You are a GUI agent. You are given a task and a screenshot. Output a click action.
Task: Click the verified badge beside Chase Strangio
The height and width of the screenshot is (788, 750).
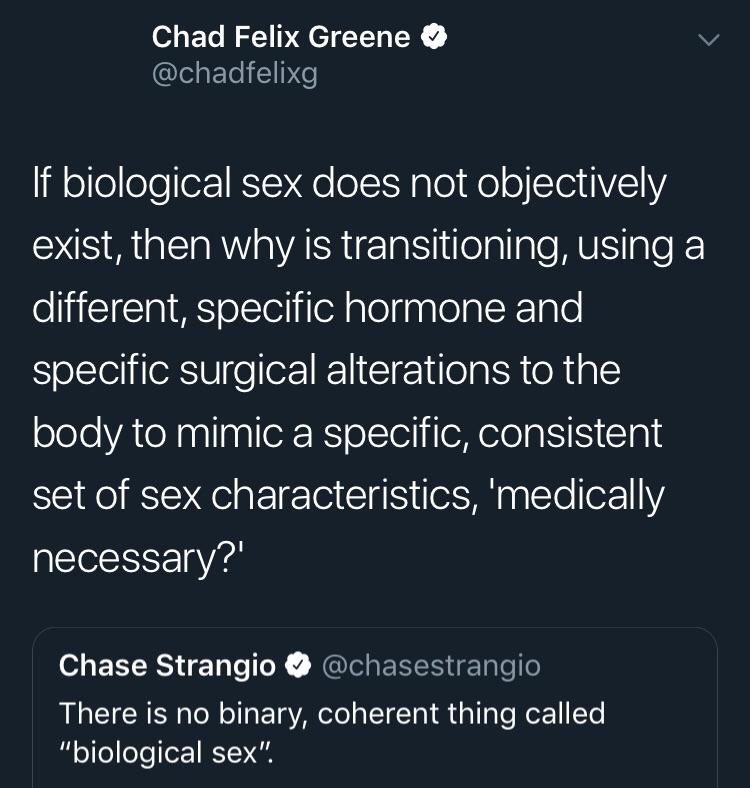click(298, 665)
